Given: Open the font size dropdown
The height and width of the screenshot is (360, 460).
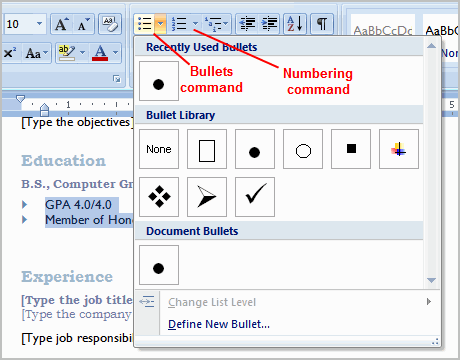Looking at the screenshot, I should (x=39, y=24).
